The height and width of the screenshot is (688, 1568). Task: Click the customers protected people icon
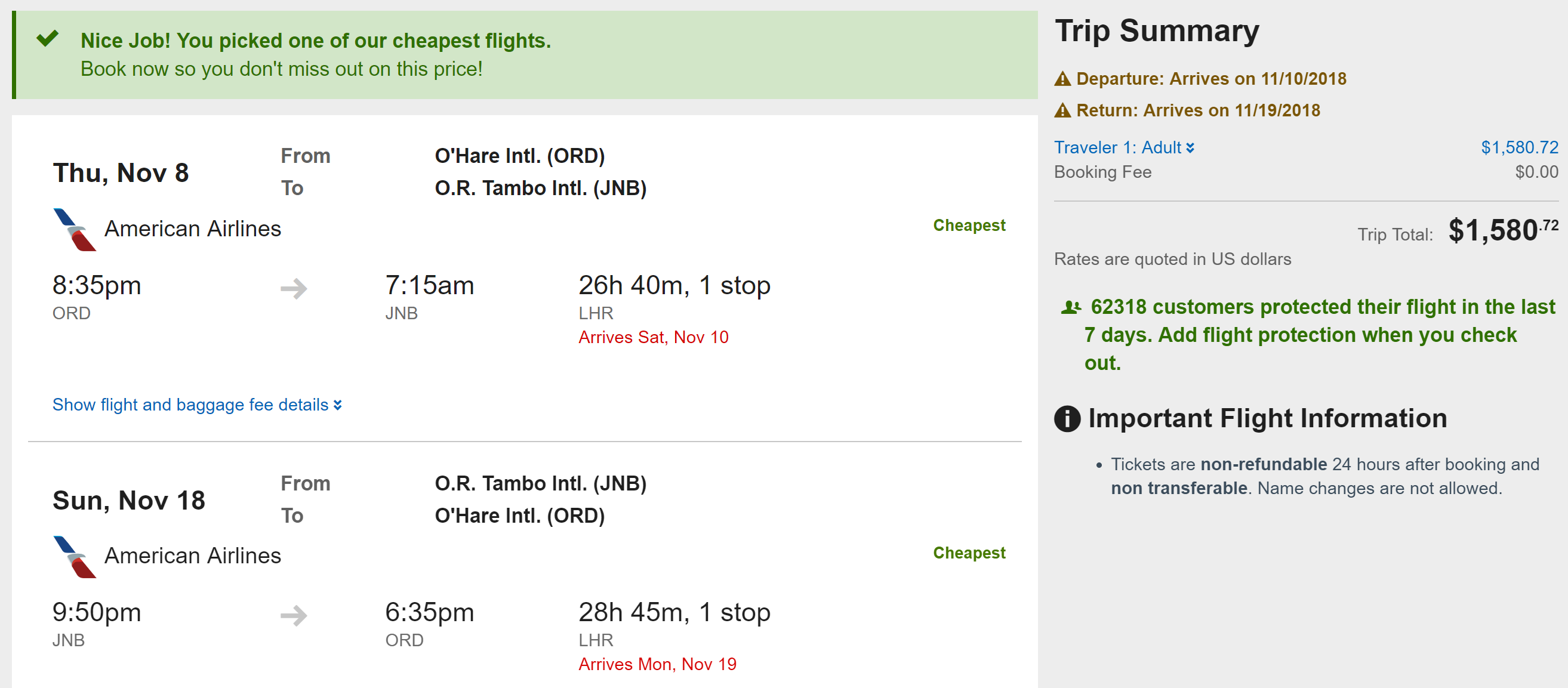[x=1071, y=308]
